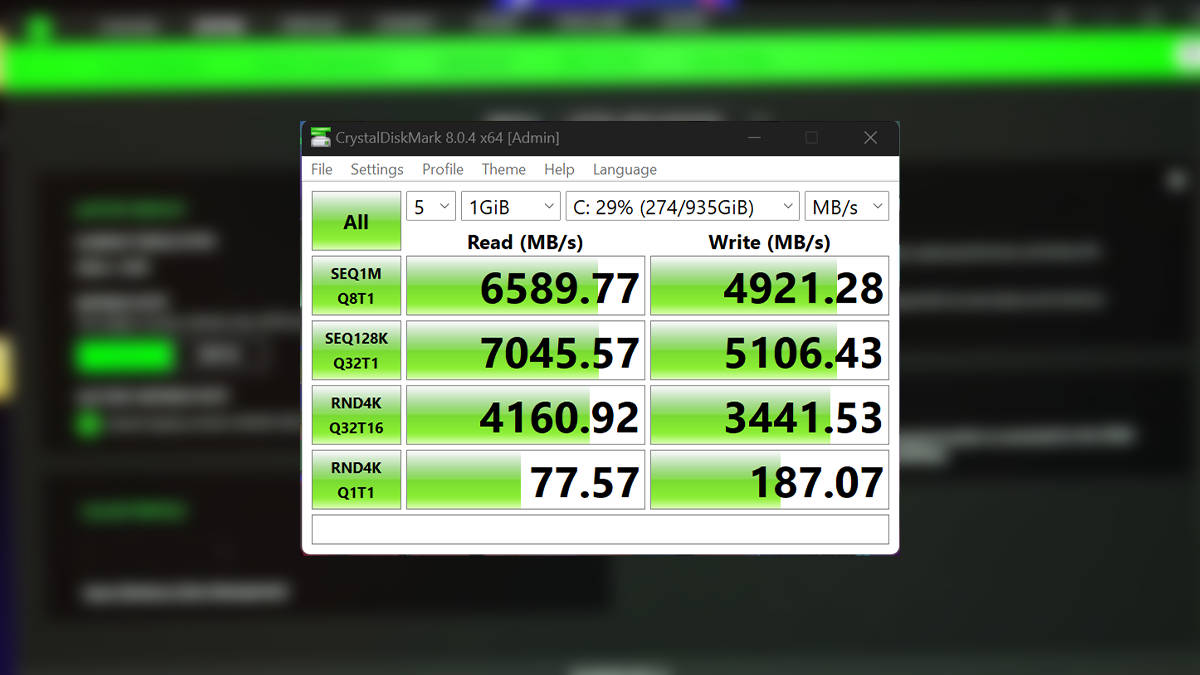Open the C: drive selection dropdown
Image resolution: width=1200 pixels, height=675 pixels.
pyautogui.click(x=682, y=207)
